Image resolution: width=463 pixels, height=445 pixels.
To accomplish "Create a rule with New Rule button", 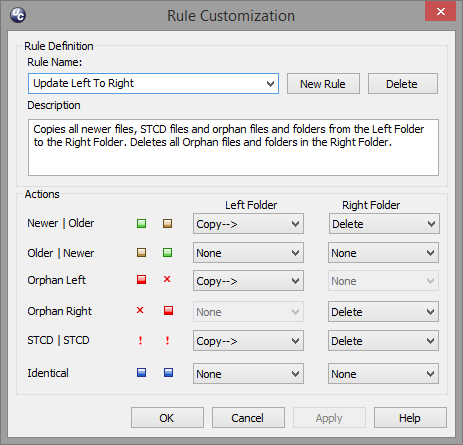I will [x=323, y=84].
